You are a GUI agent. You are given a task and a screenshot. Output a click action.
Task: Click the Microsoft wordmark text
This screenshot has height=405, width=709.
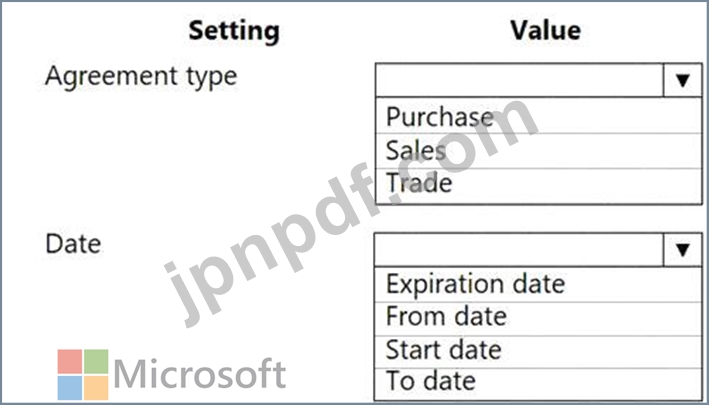200,375
